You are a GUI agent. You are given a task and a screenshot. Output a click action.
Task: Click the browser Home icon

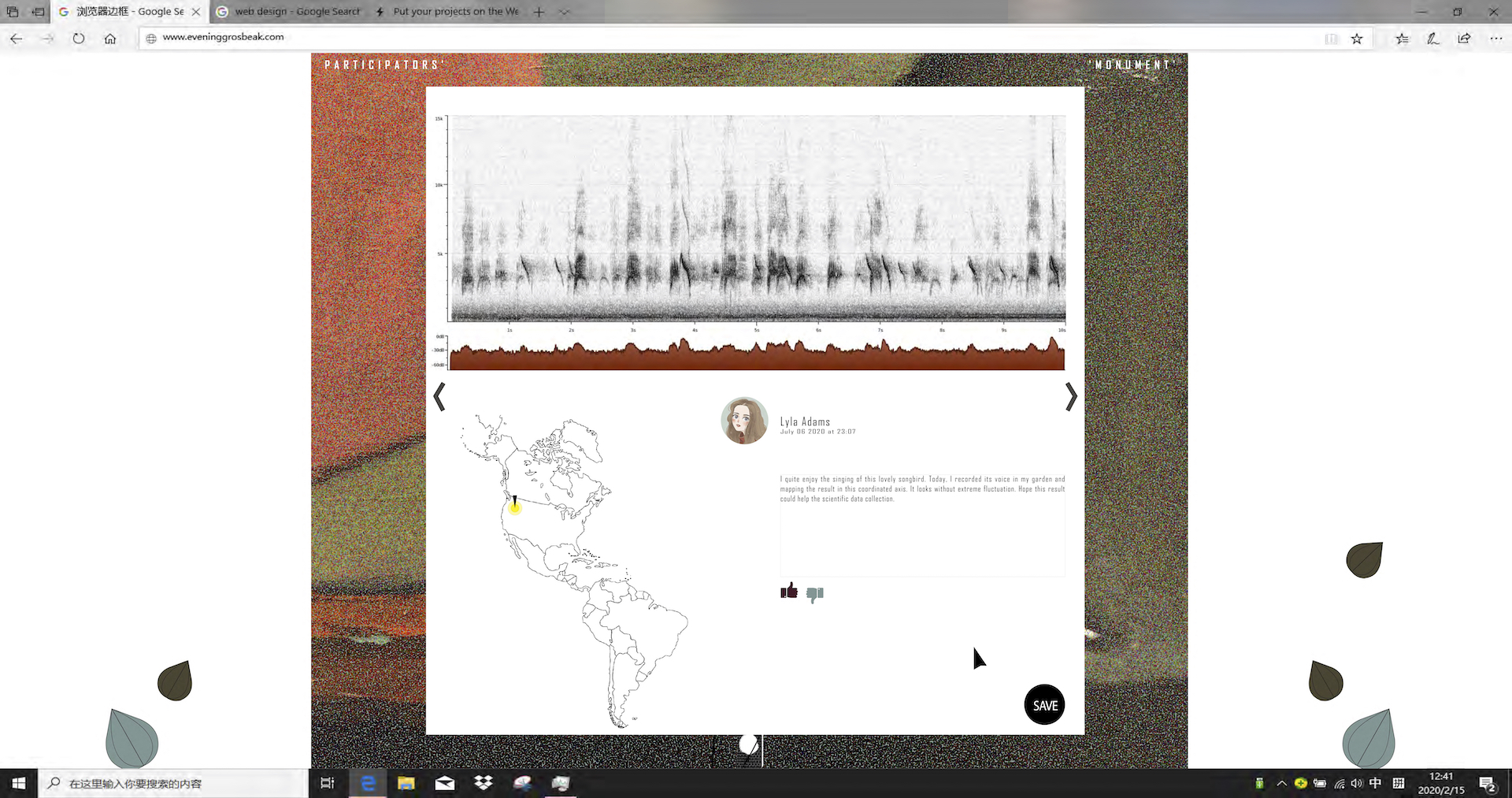(x=110, y=39)
